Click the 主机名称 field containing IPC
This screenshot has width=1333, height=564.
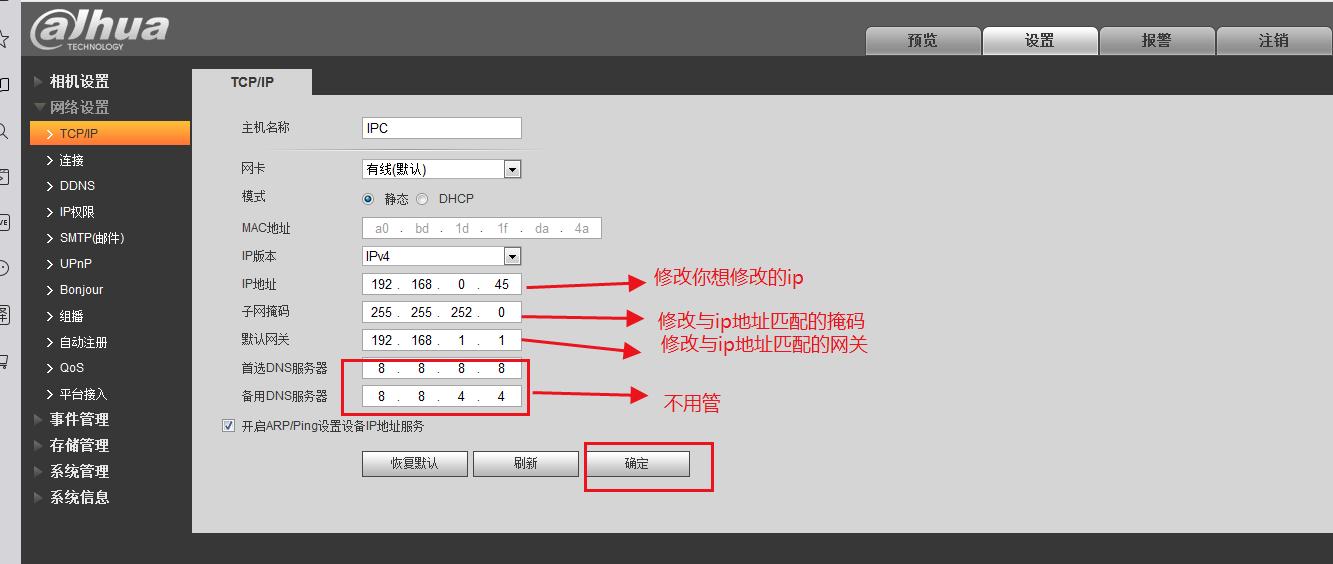click(x=441, y=128)
